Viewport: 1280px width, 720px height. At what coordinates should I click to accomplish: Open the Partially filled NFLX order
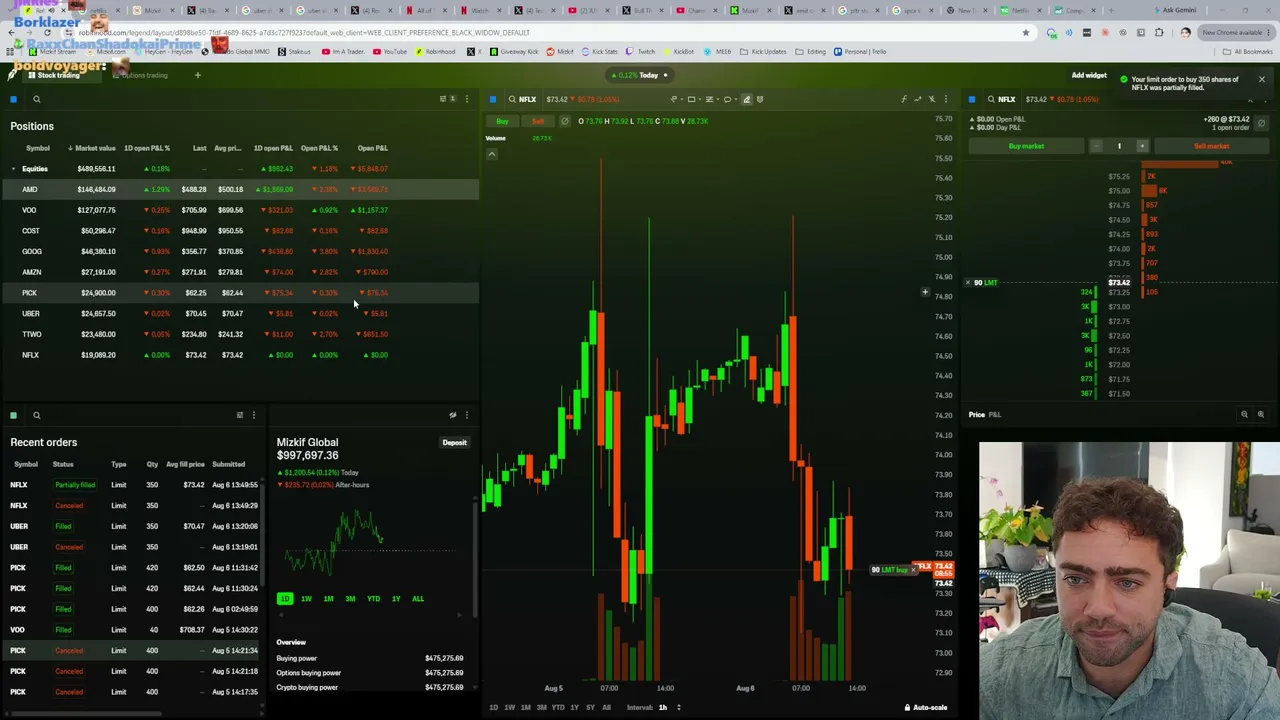(x=132, y=485)
